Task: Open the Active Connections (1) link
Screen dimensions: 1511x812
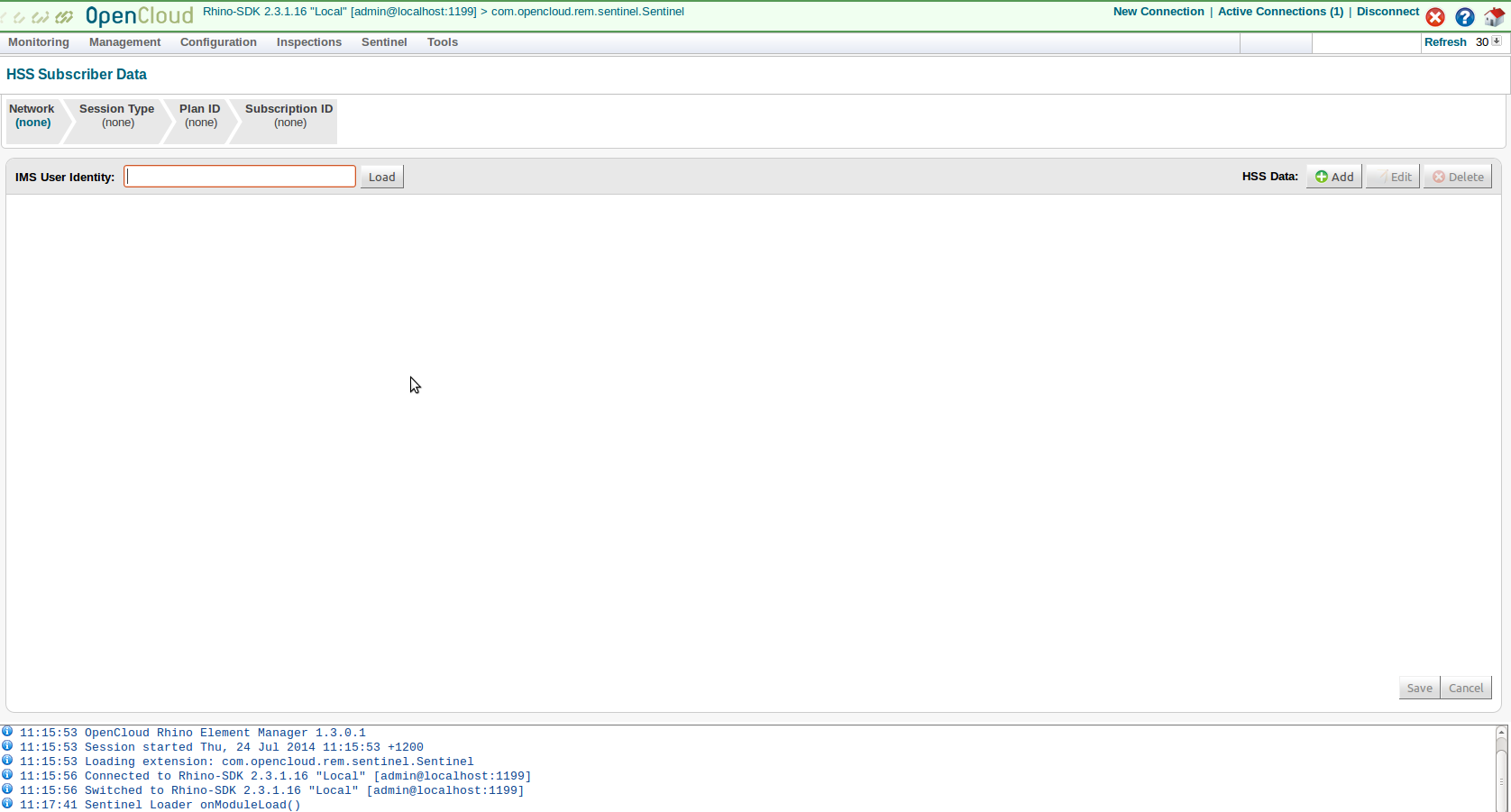Action: click(1280, 12)
